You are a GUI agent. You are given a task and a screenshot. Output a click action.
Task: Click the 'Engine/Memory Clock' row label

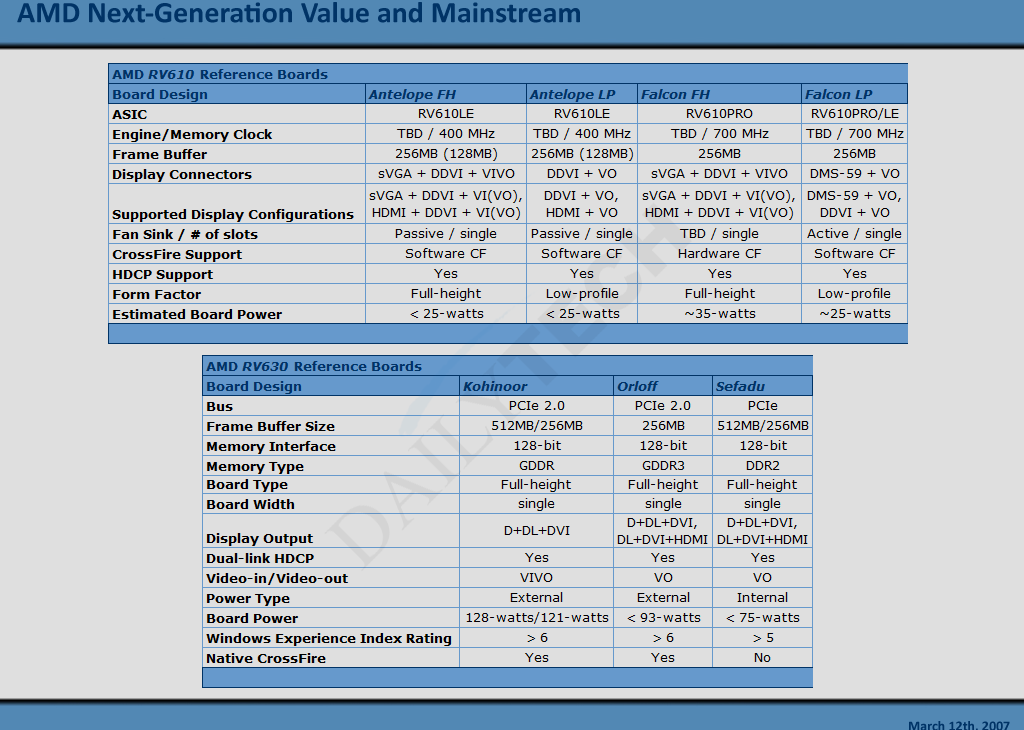point(192,134)
